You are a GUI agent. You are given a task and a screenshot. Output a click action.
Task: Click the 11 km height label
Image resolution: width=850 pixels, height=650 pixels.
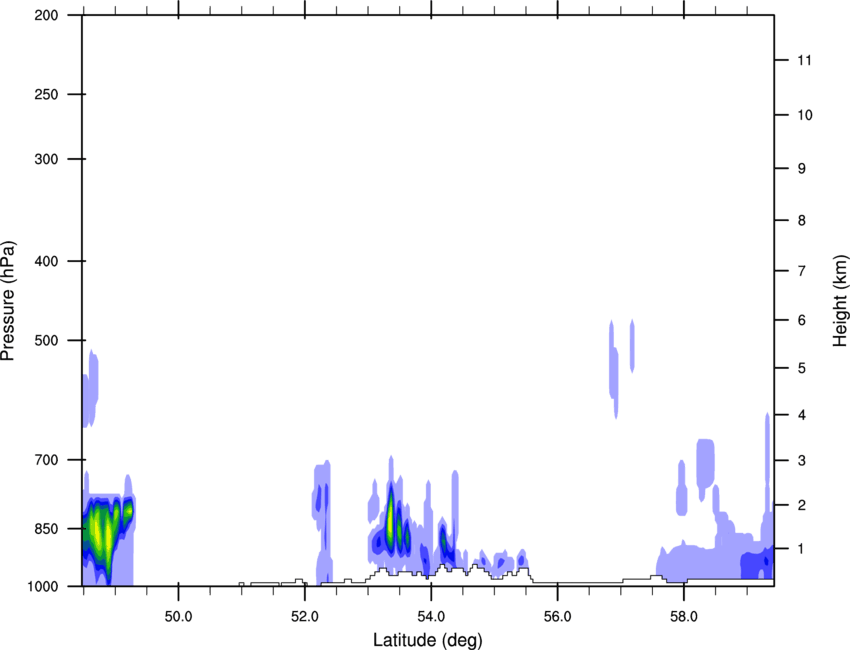click(804, 60)
